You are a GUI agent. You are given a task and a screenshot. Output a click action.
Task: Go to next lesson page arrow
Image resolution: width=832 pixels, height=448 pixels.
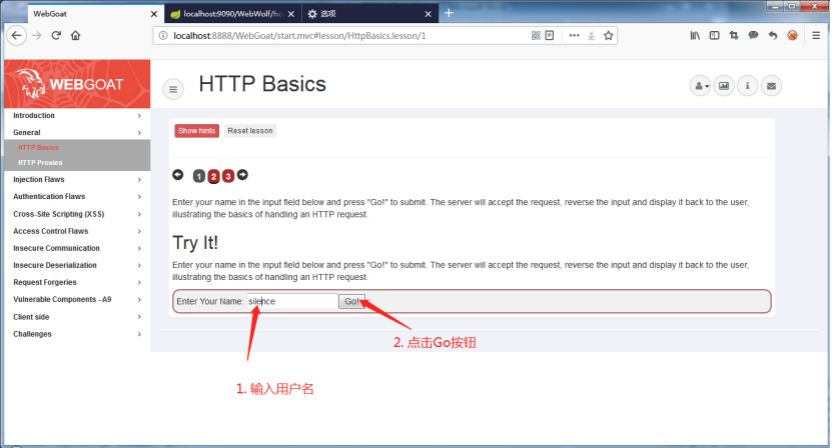click(x=242, y=175)
